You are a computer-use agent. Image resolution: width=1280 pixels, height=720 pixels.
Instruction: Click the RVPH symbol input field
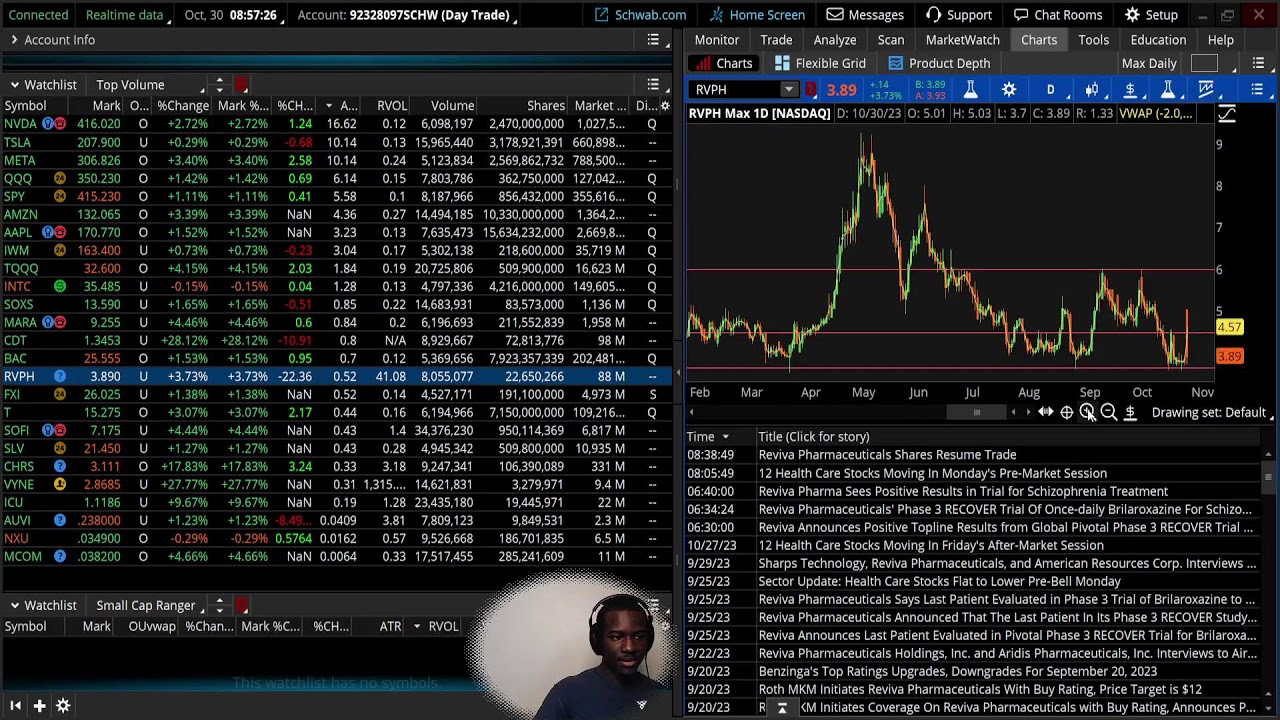735,90
